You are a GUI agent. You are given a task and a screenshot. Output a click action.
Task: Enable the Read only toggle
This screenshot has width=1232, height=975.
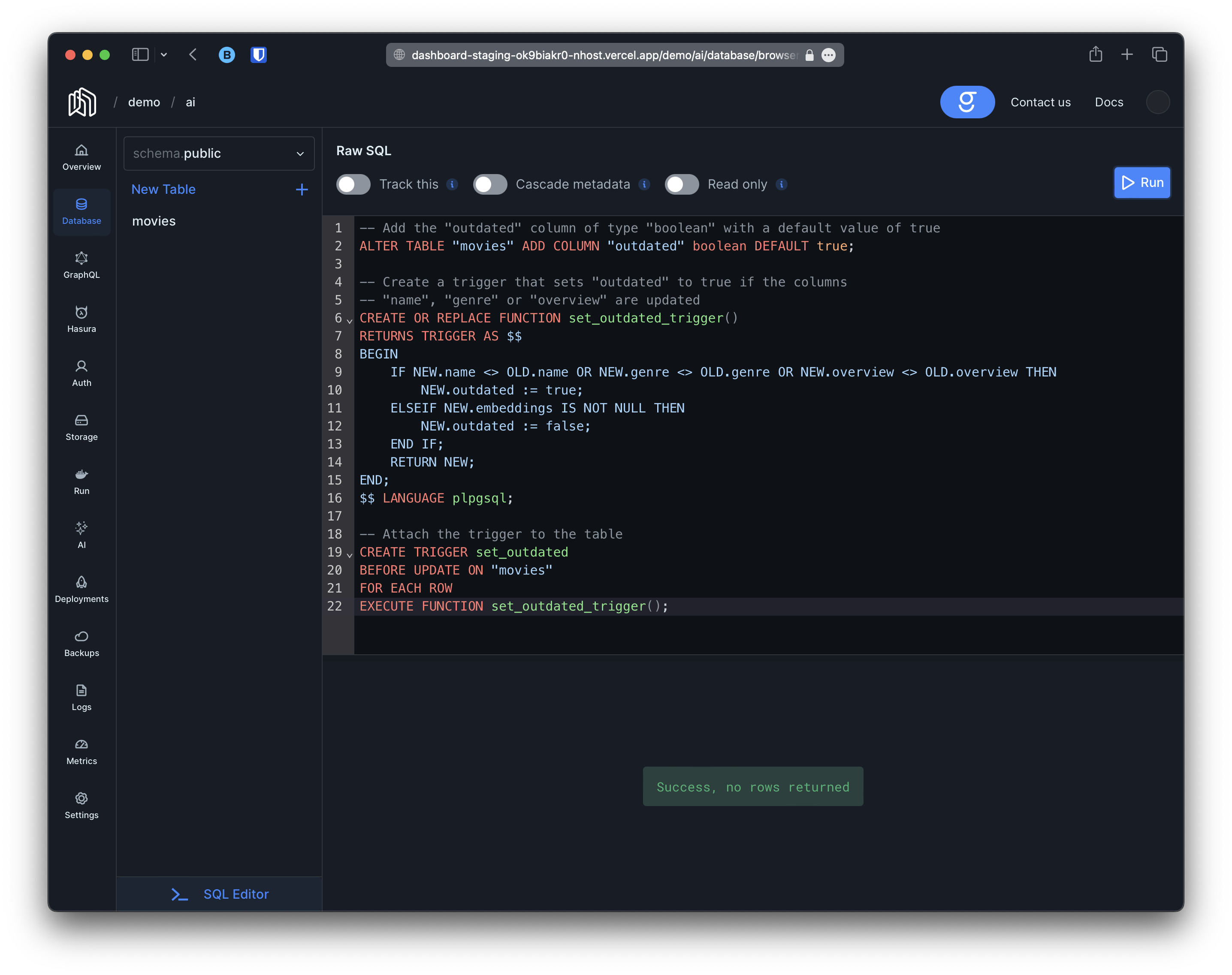pos(681,184)
